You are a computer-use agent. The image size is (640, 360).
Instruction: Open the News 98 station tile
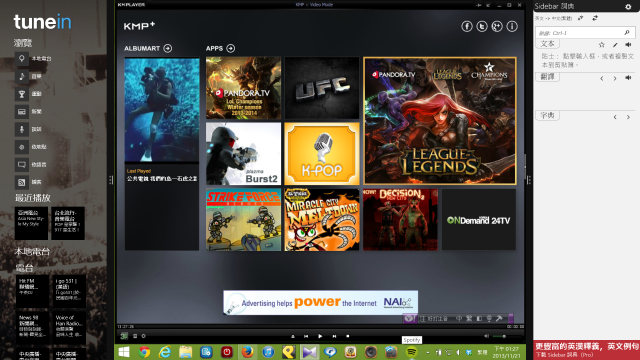[32, 328]
